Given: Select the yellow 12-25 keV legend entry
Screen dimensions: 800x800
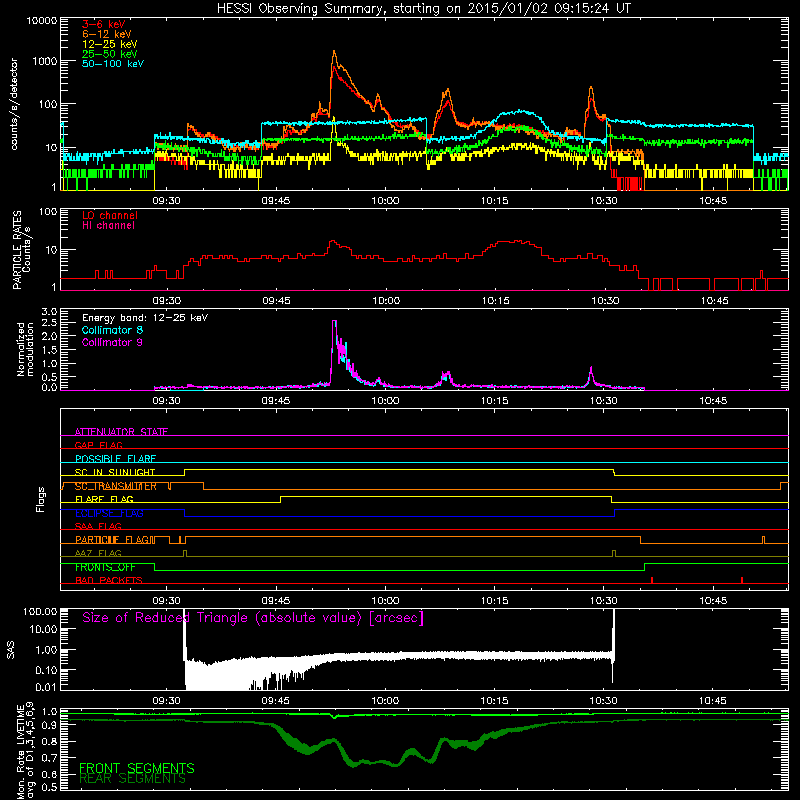Looking at the screenshot, I should click(x=110, y=44).
